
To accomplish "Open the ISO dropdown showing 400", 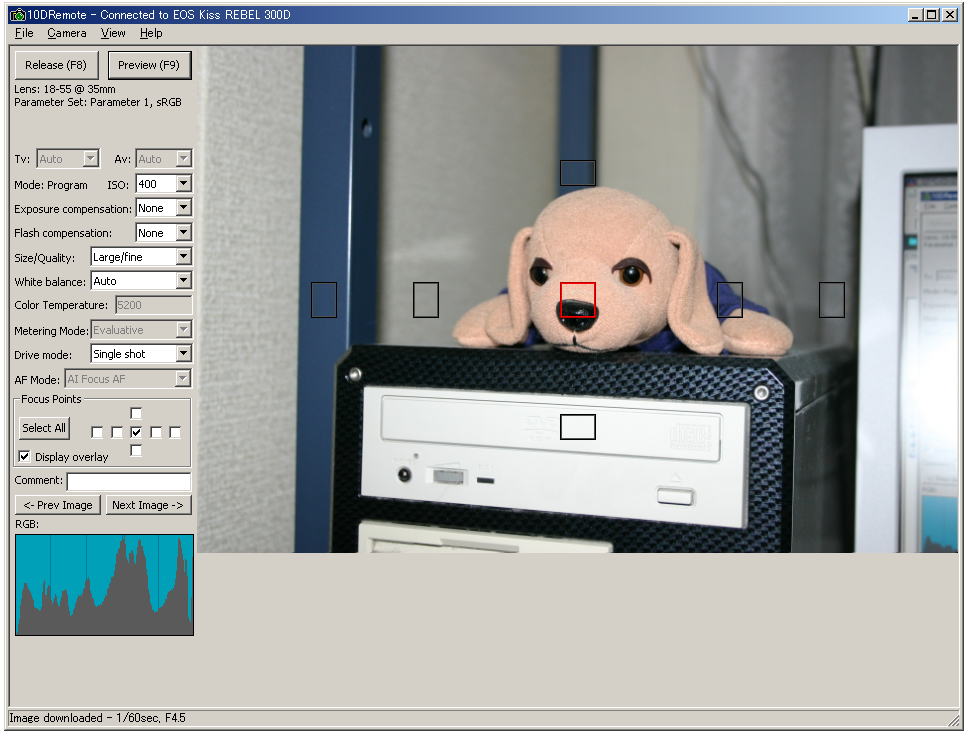I will coord(183,184).
